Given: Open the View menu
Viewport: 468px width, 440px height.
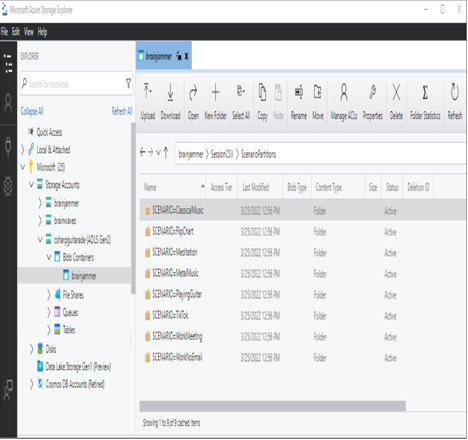Looking at the screenshot, I should 29,32.
